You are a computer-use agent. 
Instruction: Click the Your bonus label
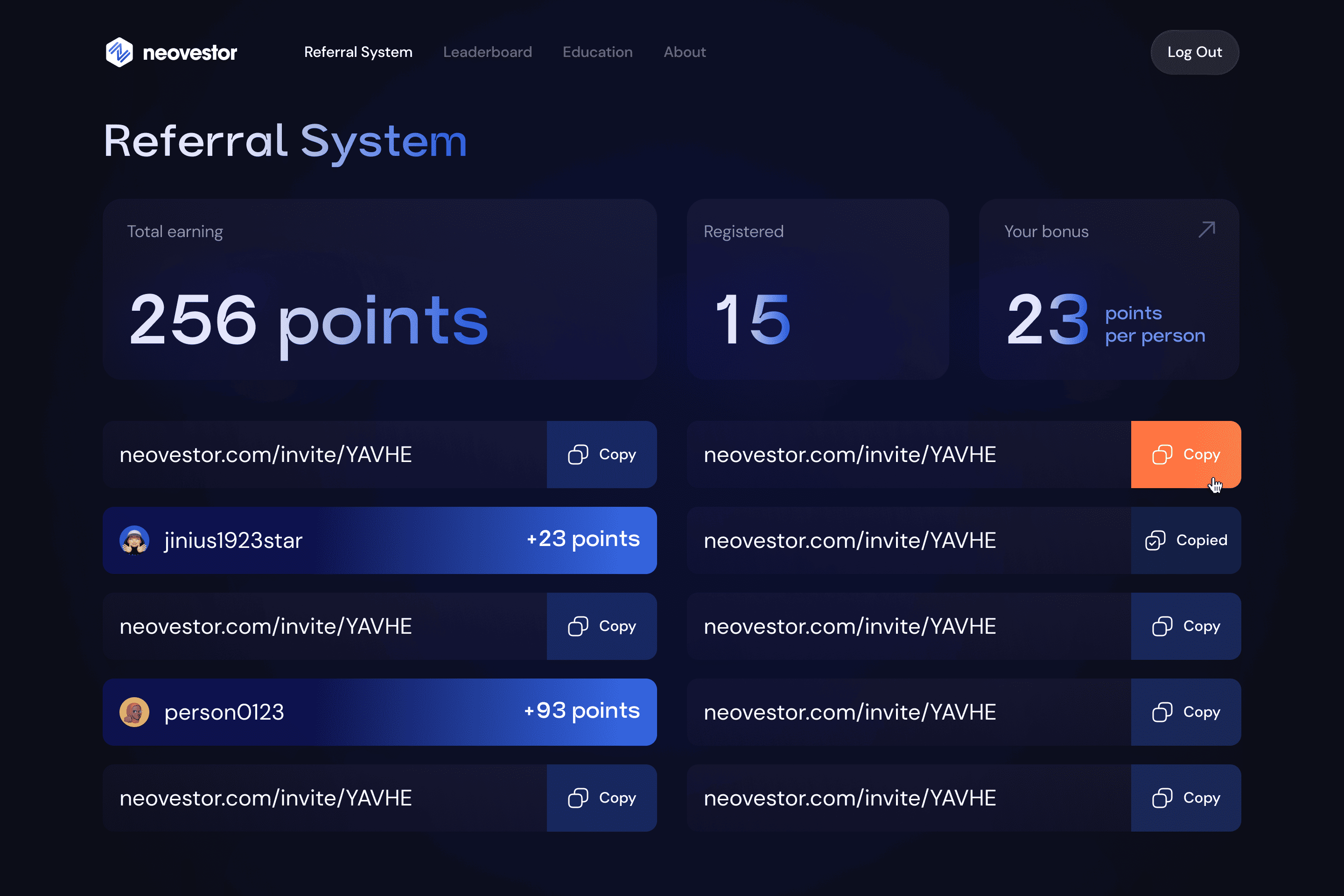pyautogui.click(x=1046, y=231)
